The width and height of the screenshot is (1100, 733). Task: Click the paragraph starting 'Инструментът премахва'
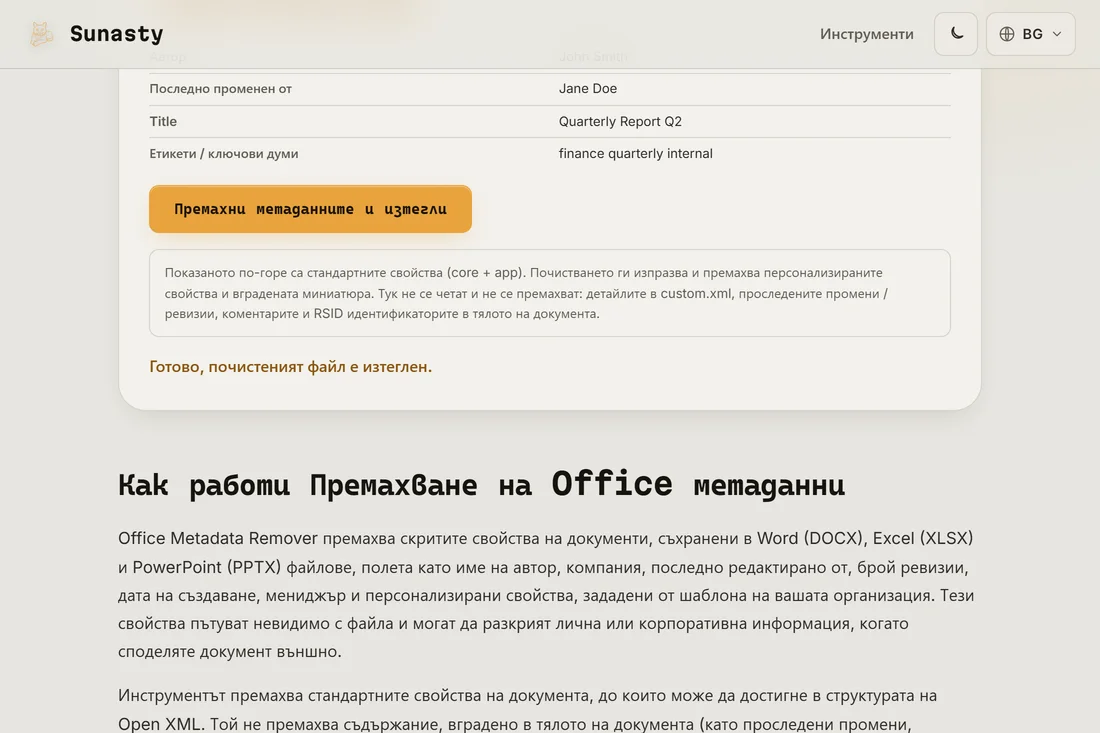pos(528,710)
